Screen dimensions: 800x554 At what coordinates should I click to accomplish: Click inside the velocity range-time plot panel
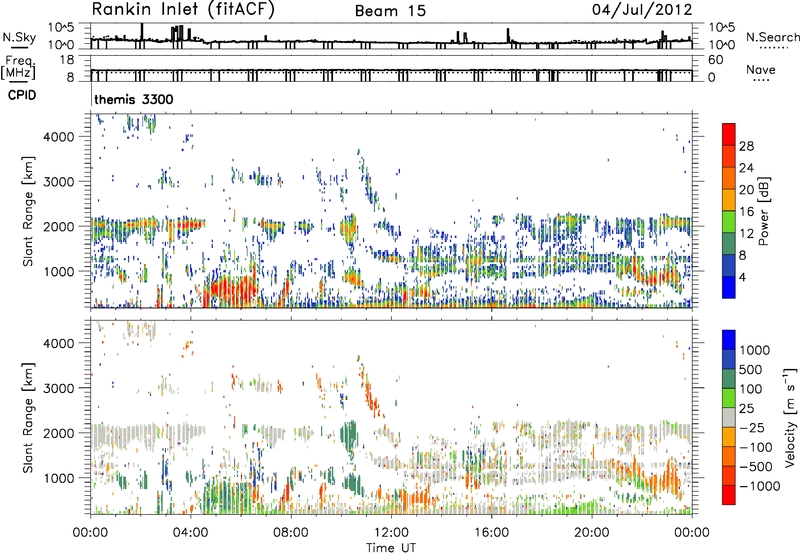391,417
